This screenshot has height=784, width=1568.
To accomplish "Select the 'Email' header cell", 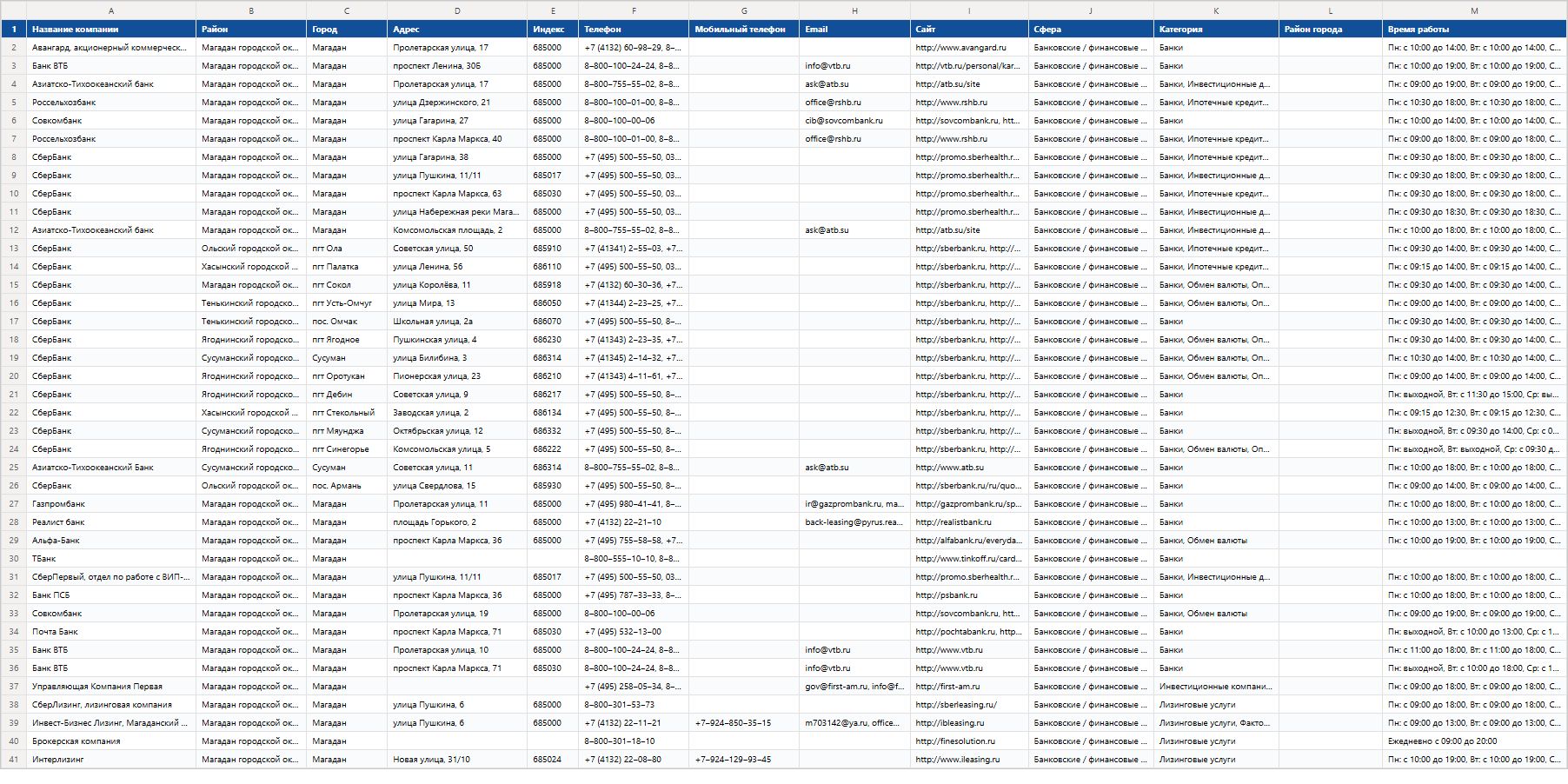I will click(x=854, y=29).
